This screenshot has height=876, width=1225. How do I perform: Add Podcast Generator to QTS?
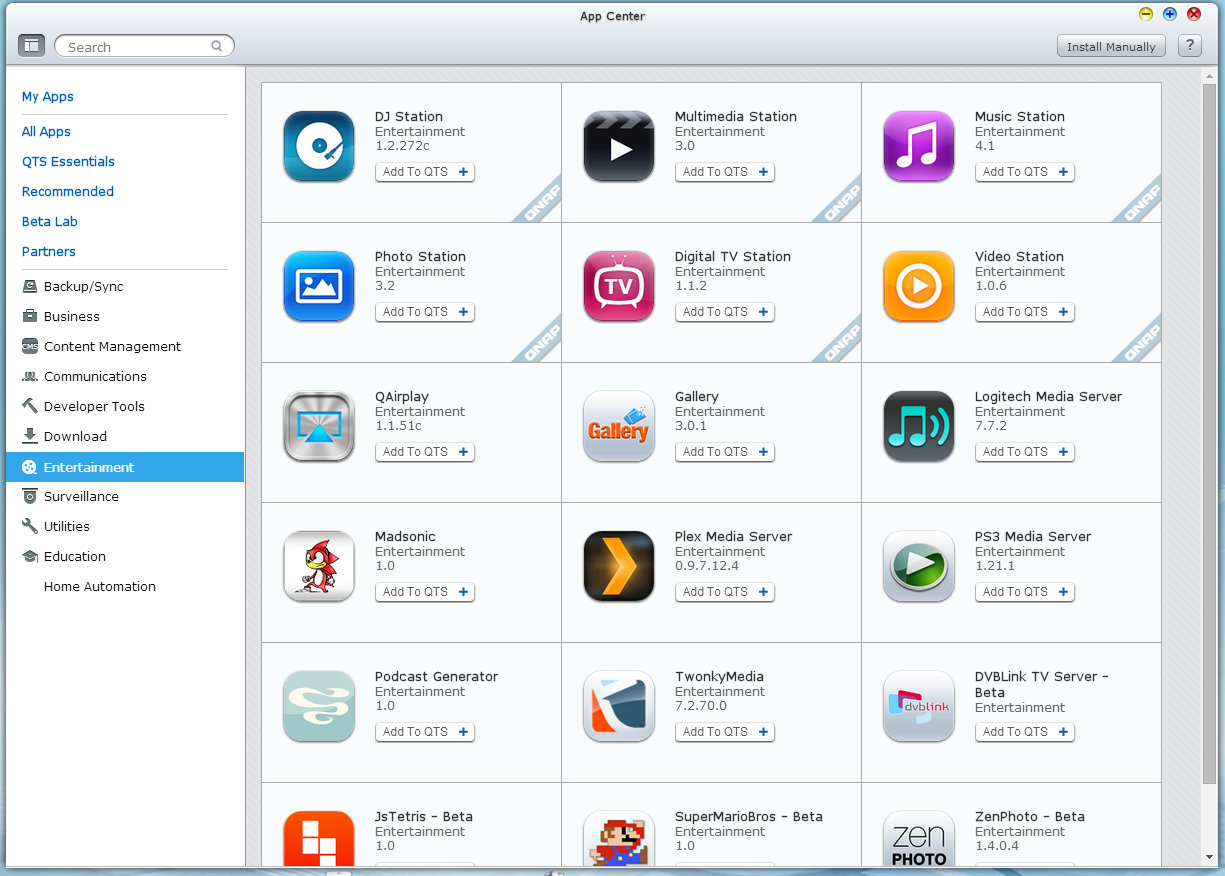[x=425, y=732]
